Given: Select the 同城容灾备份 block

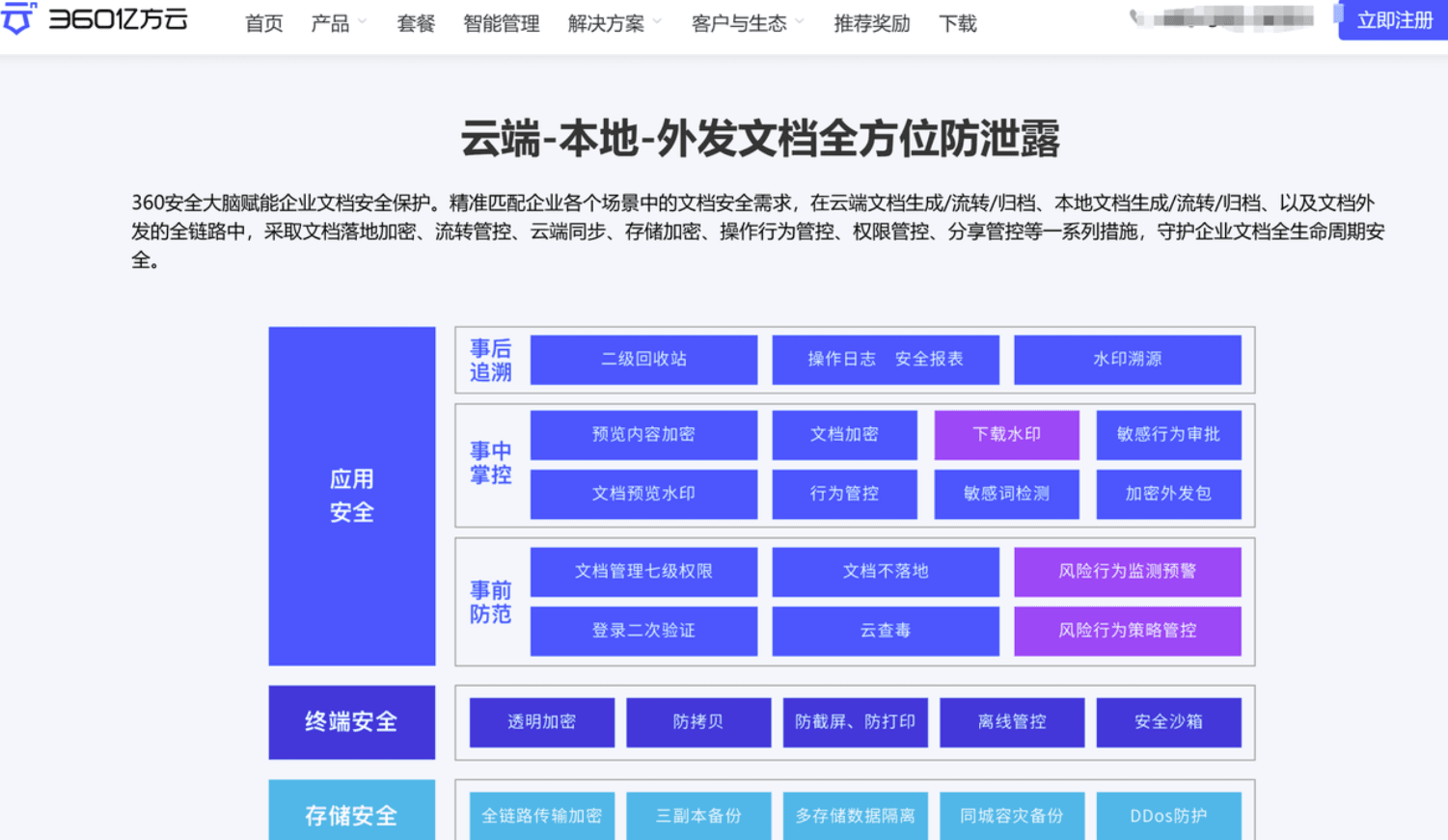Looking at the screenshot, I should [x=1012, y=816].
